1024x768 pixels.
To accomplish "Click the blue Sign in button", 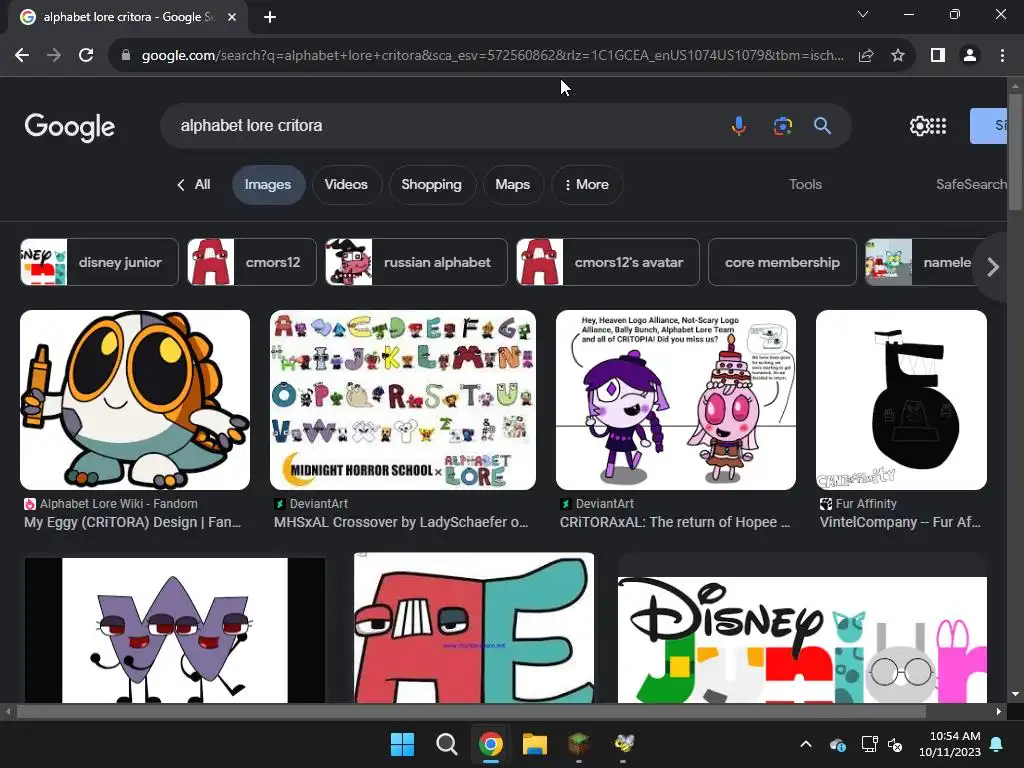I will pyautogui.click(x=989, y=126).
